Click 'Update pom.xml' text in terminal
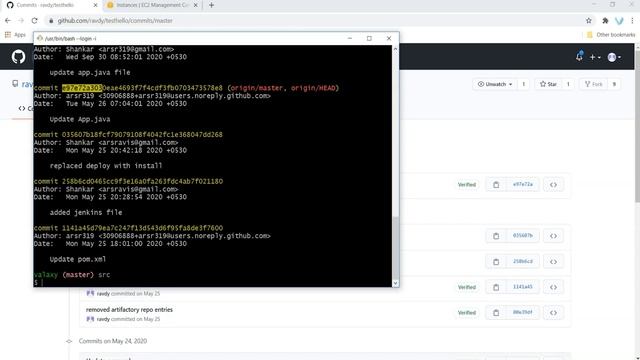Screen dimensions: 640x360 (x=78, y=259)
